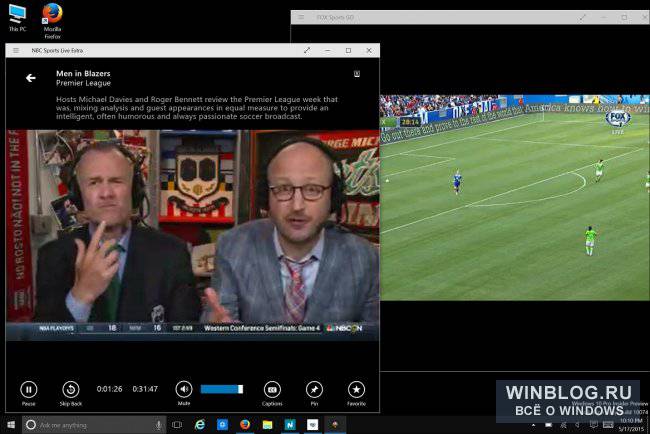Viewport: 650px width, 434px height.
Task: Open the taskbar clock and date
Action: click(631, 425)
